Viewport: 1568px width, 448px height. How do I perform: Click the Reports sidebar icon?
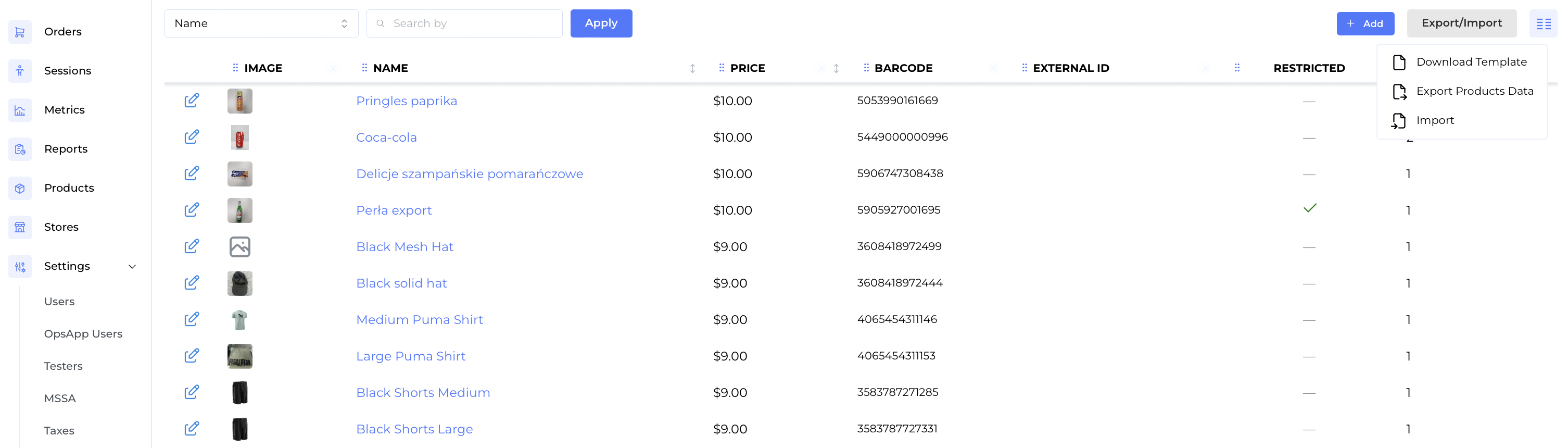[x=20, y=149]
